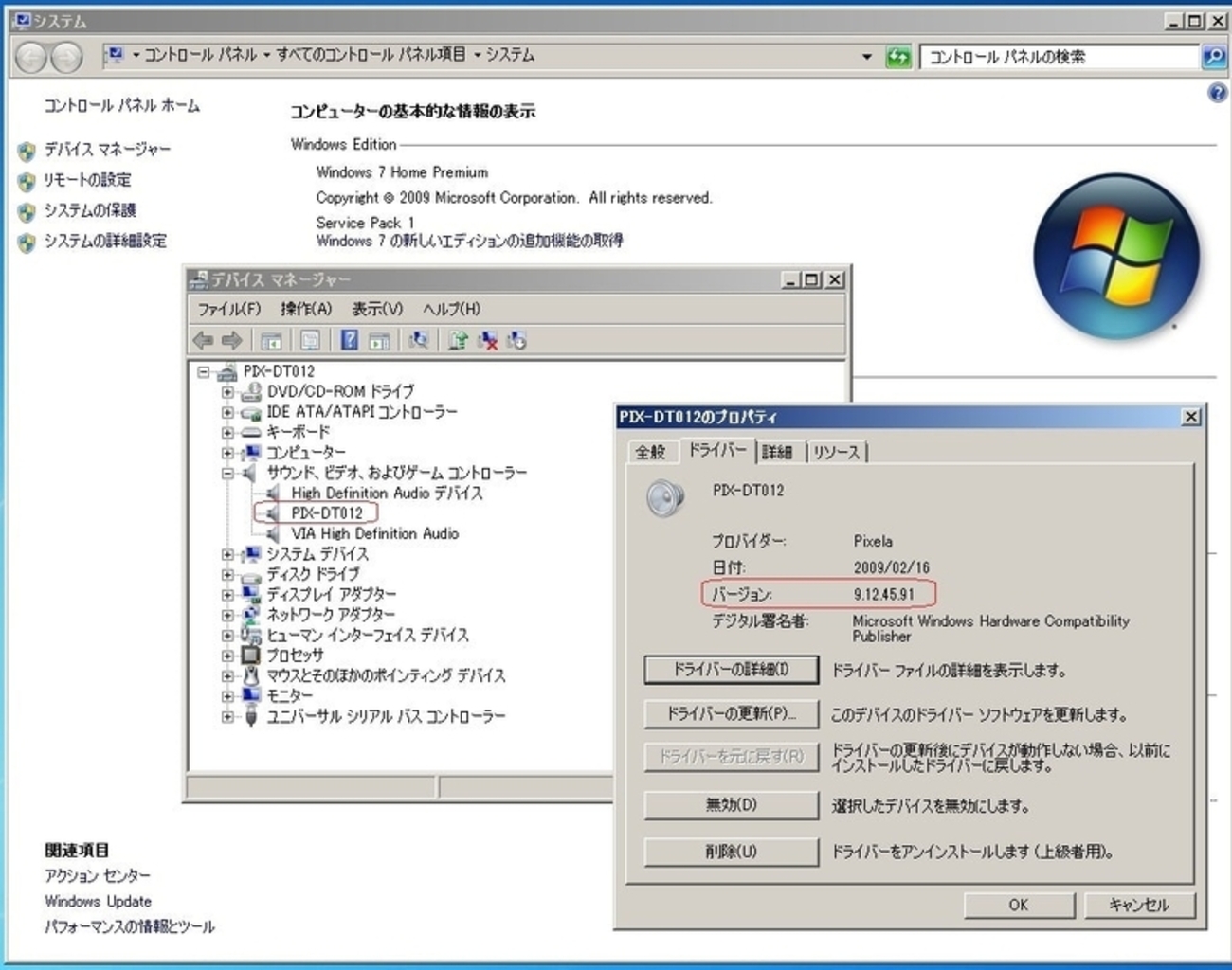Expand the ディスプレイ アダプター node
The width and height of the screenshot is (1232, 970).
tap(227, 595)
